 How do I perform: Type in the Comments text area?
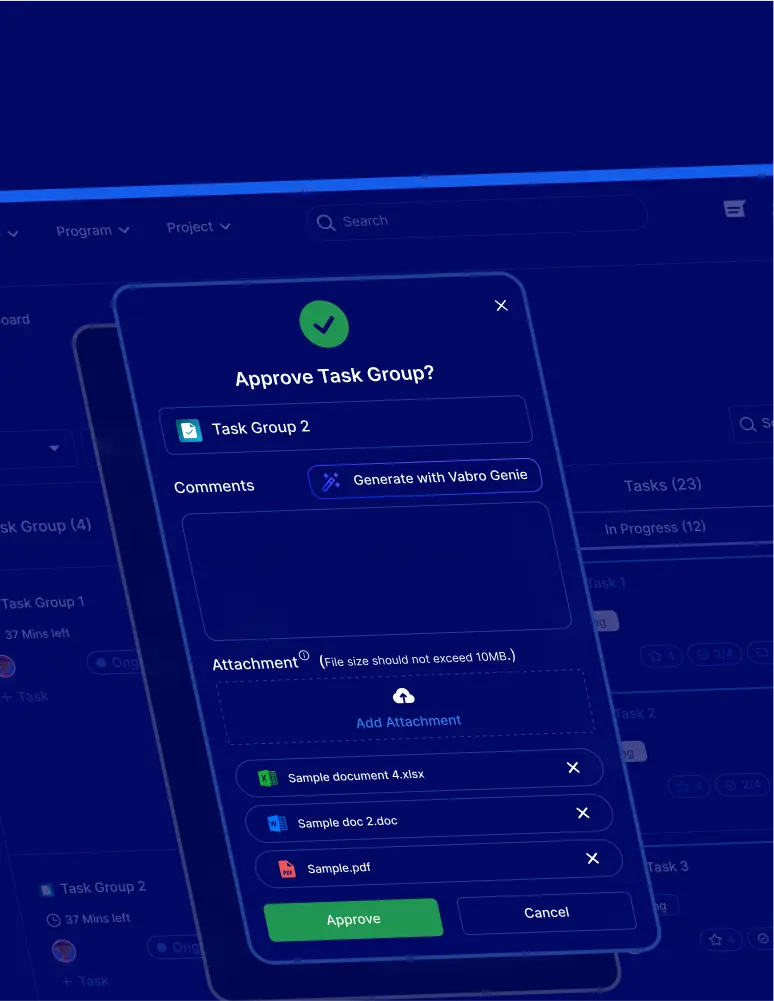[375, 570]
